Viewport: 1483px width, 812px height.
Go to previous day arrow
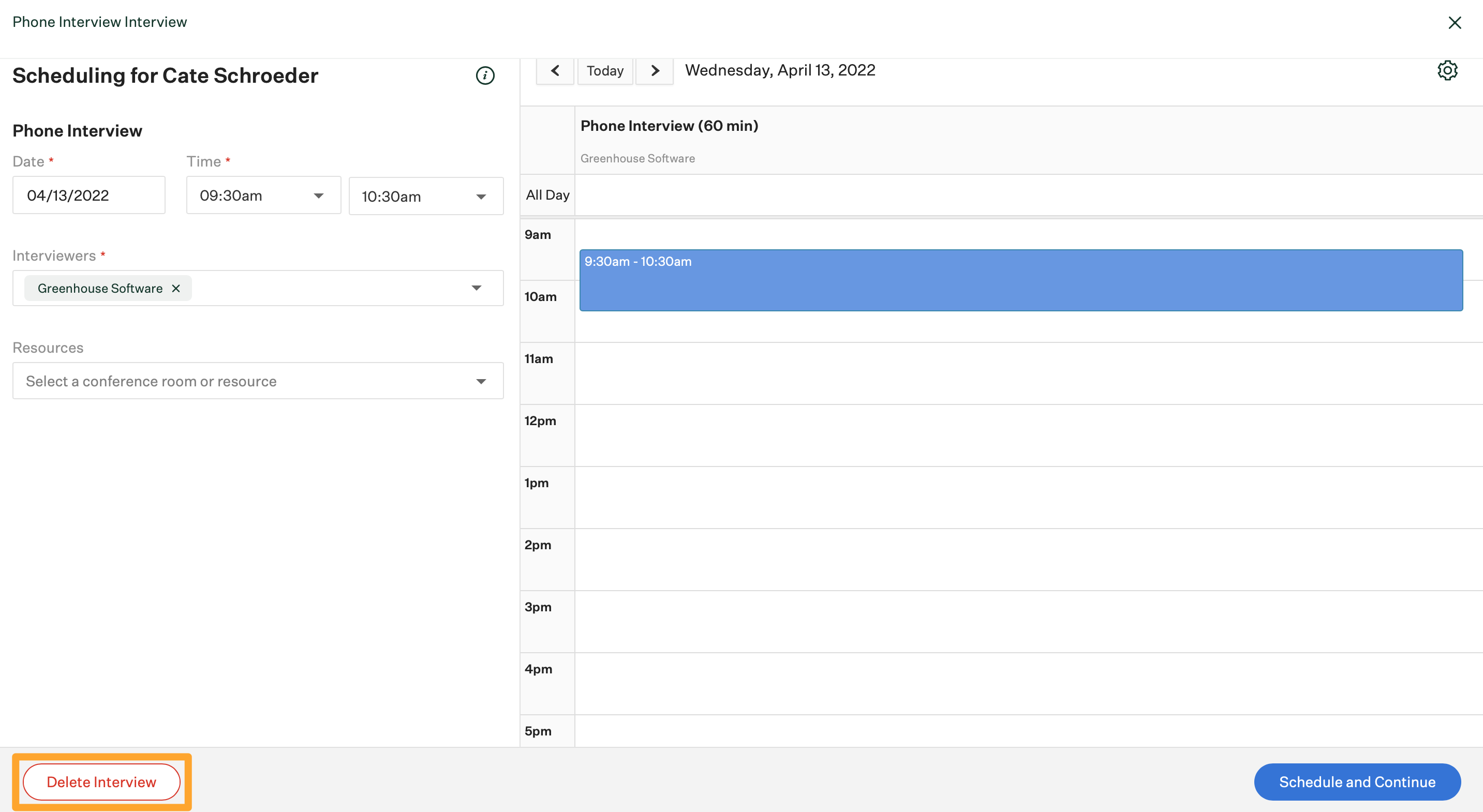555,71
